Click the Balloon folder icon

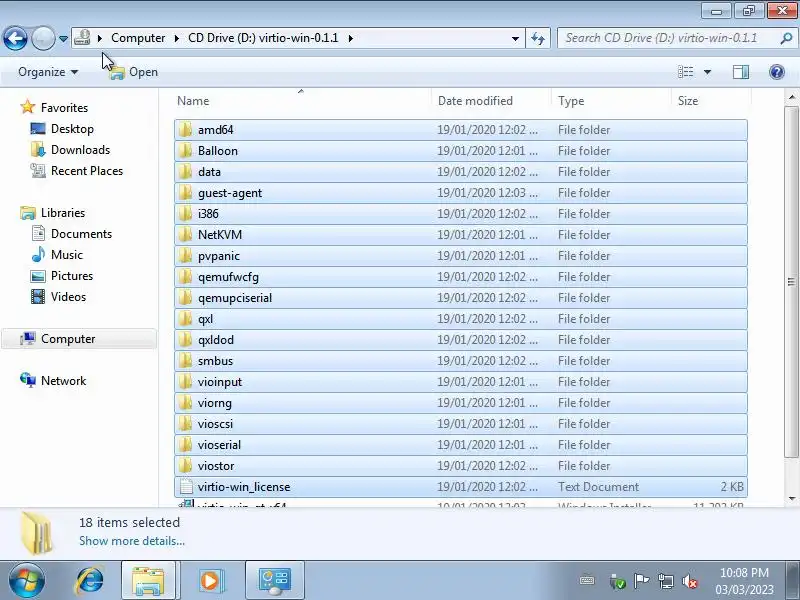(x=186, y=151)
